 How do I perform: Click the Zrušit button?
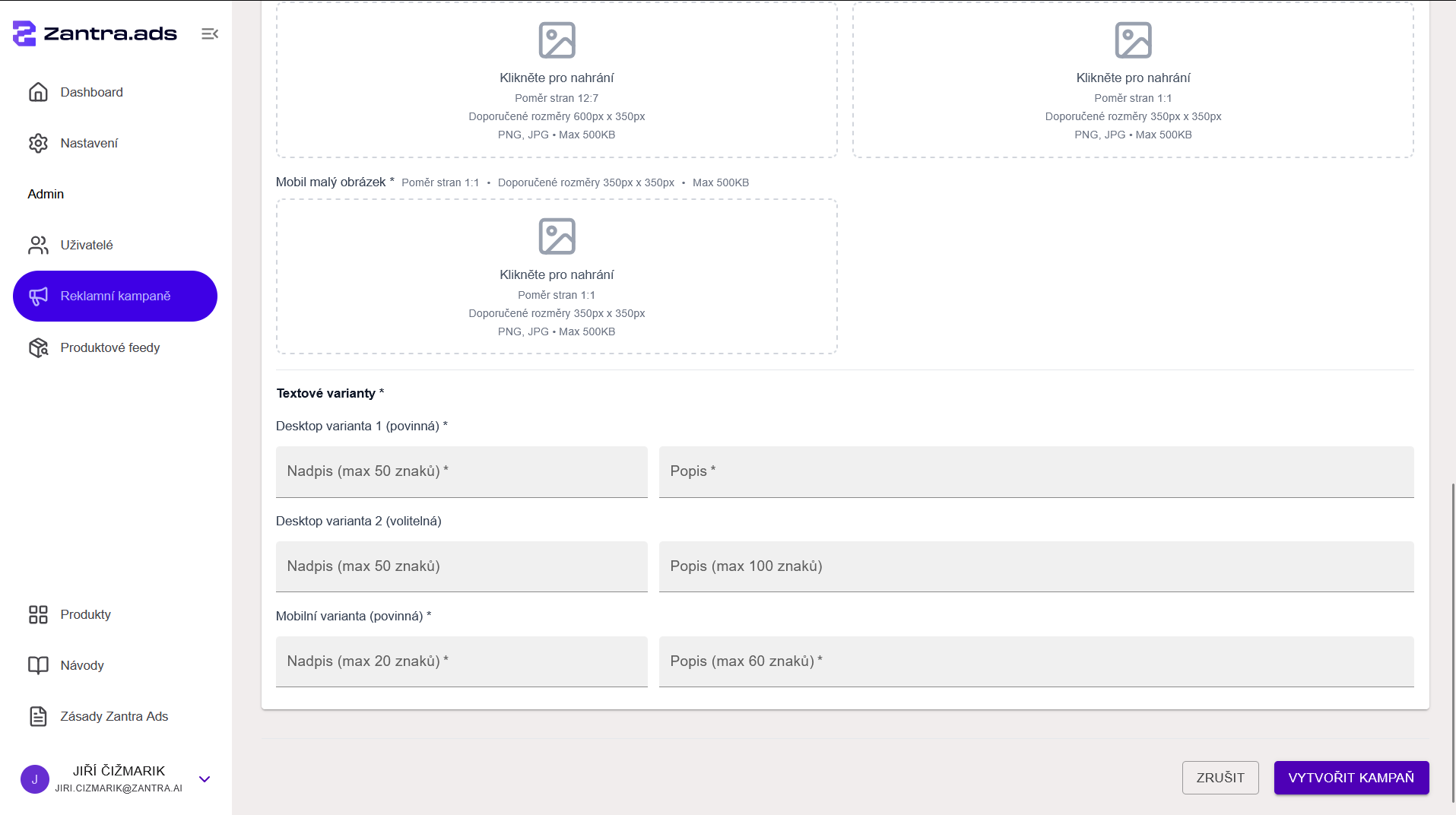coord(1220,778)
